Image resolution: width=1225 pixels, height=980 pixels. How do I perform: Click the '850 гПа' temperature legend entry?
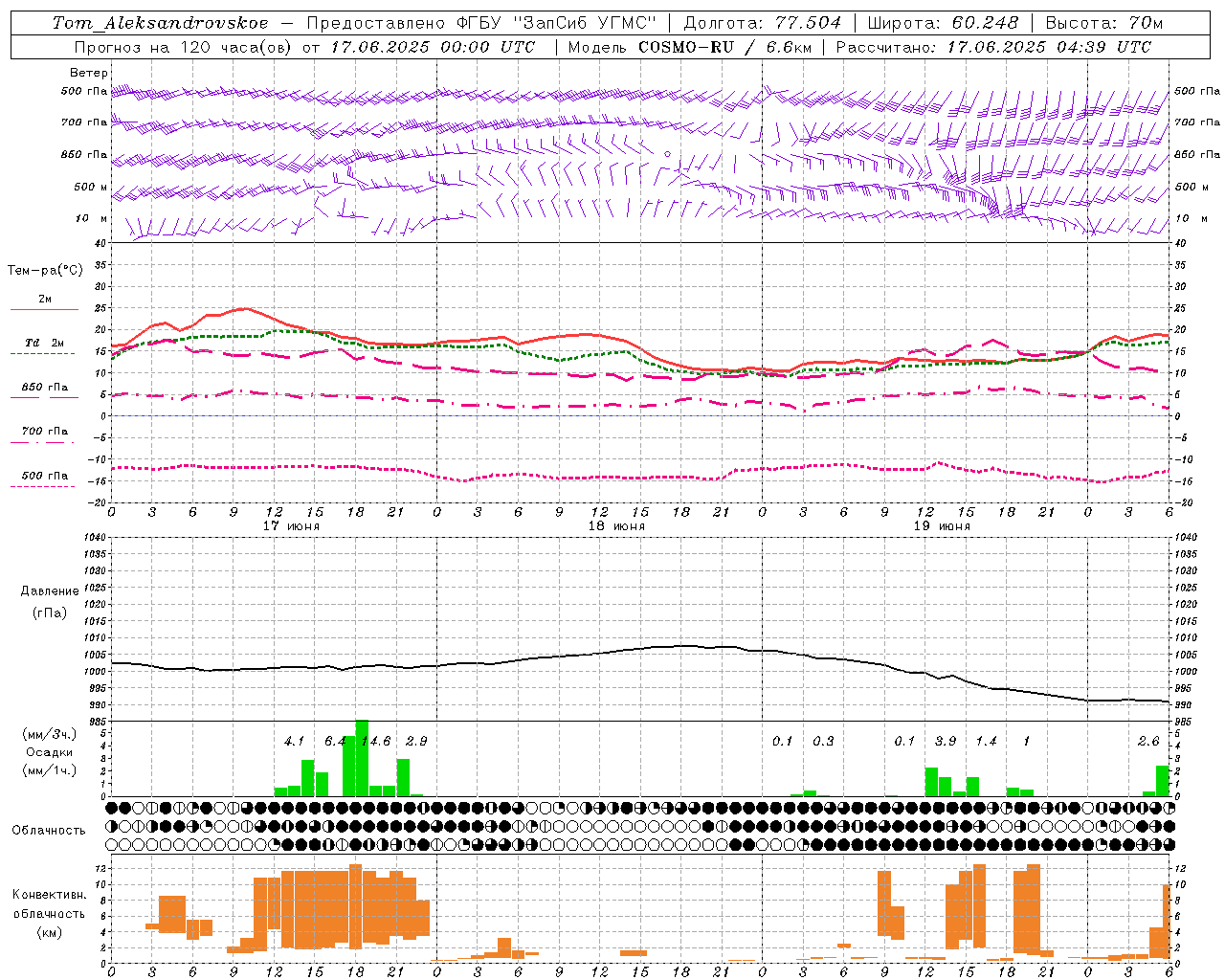point(45,388)
